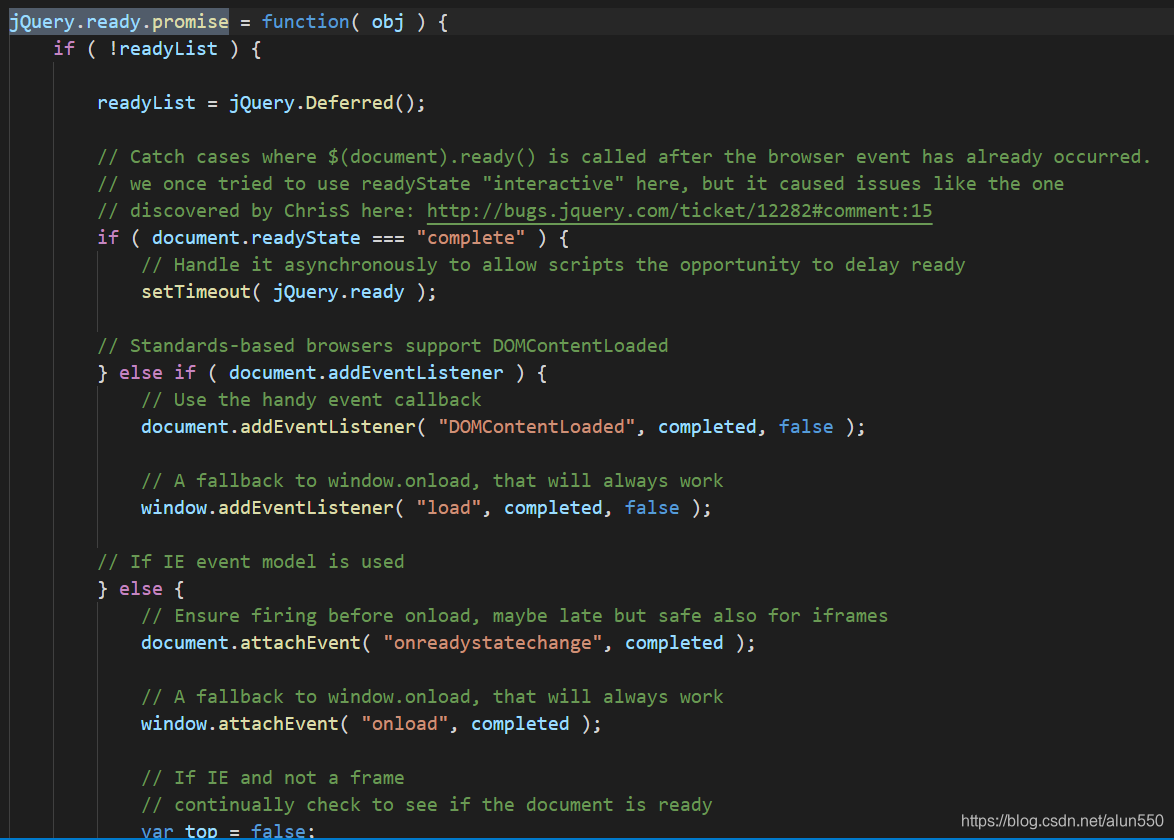
Task: Click the "Ensure firing before onload" comment
Action: tap(514, 616)
